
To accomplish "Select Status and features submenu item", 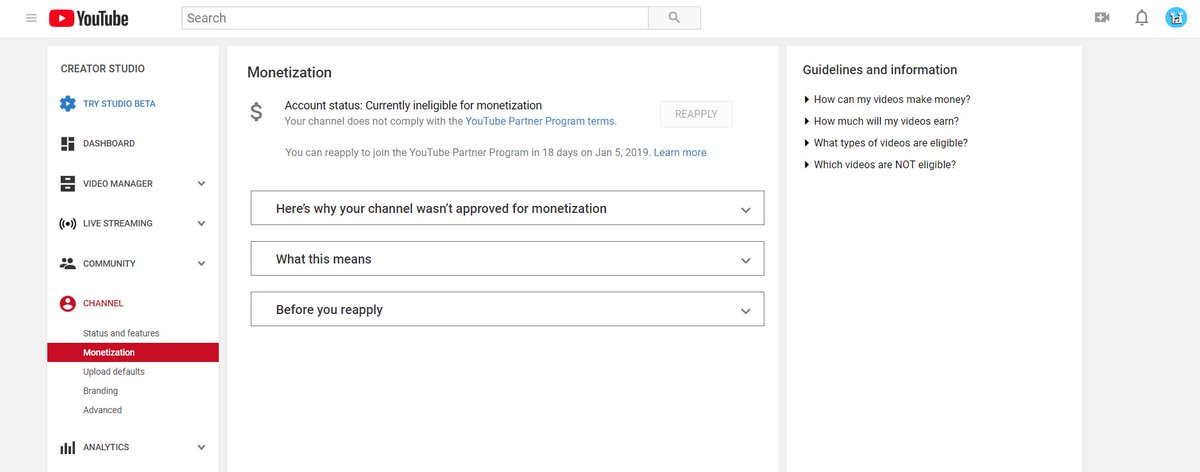I will pyautogui.click(x=121, y=333).
